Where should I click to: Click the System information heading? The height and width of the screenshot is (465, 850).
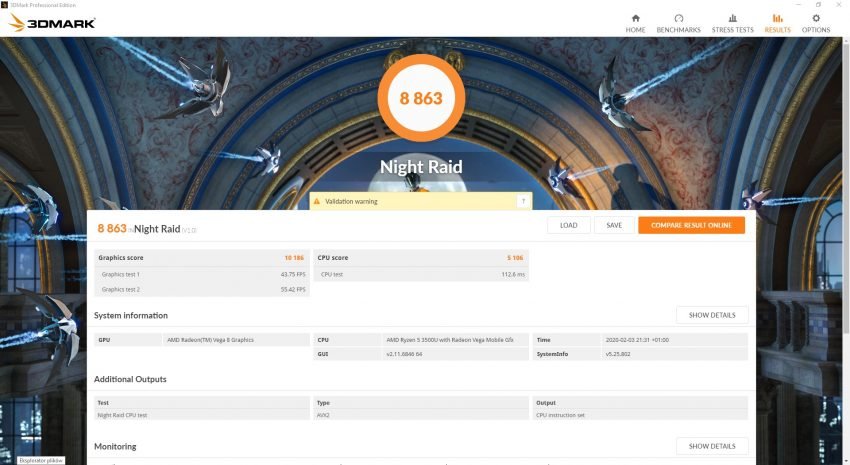pyautogui.click(x=131, y=315)
